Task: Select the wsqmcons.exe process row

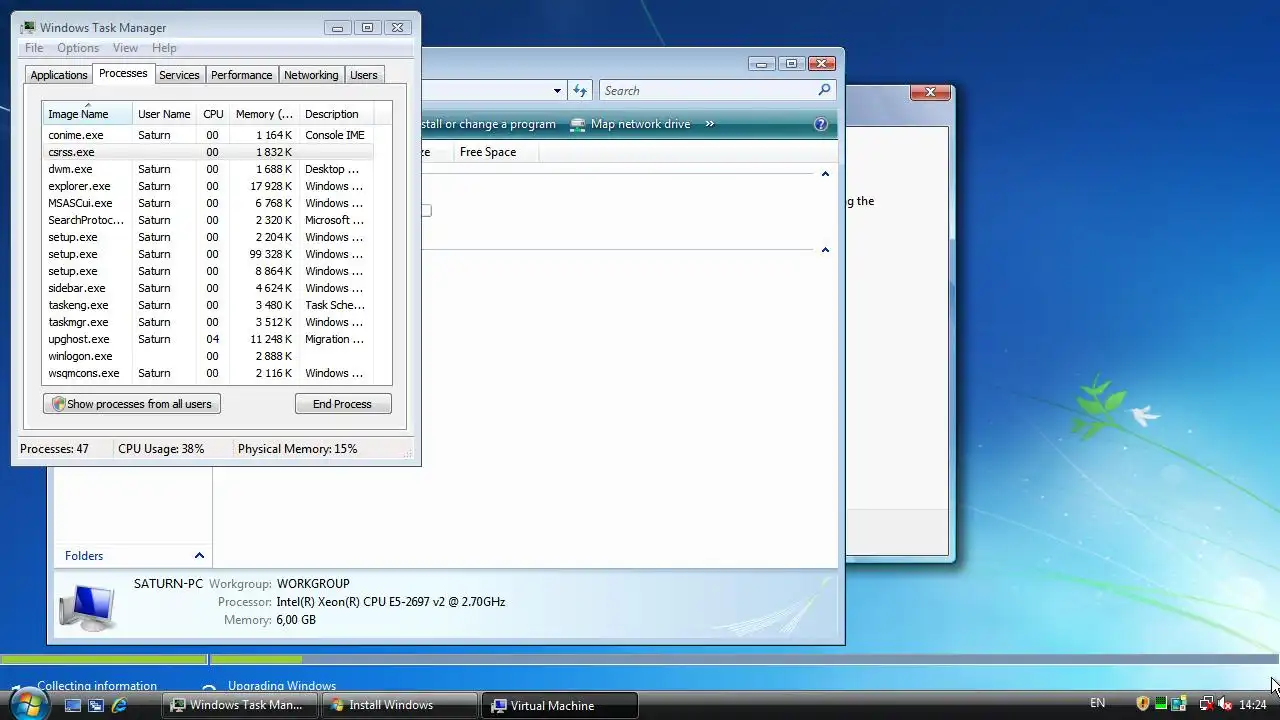Action: click(x=208, y=373)
